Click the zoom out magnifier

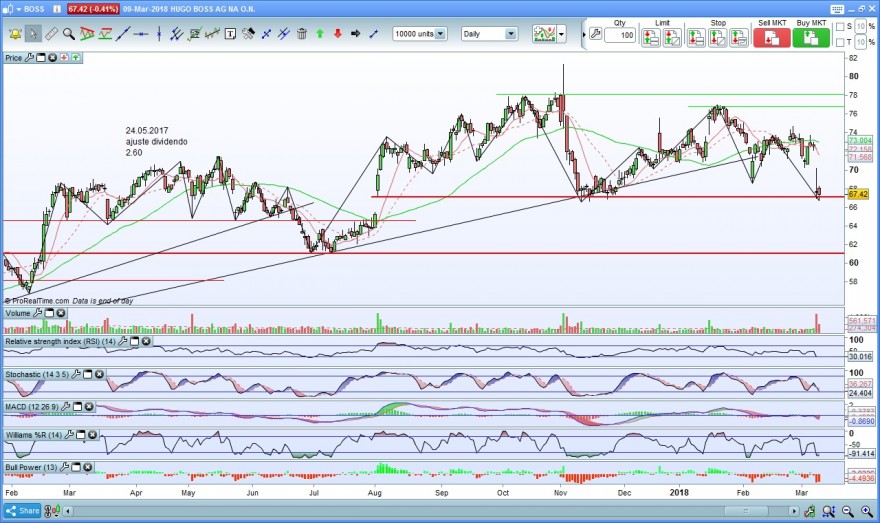tap(848, 511)
